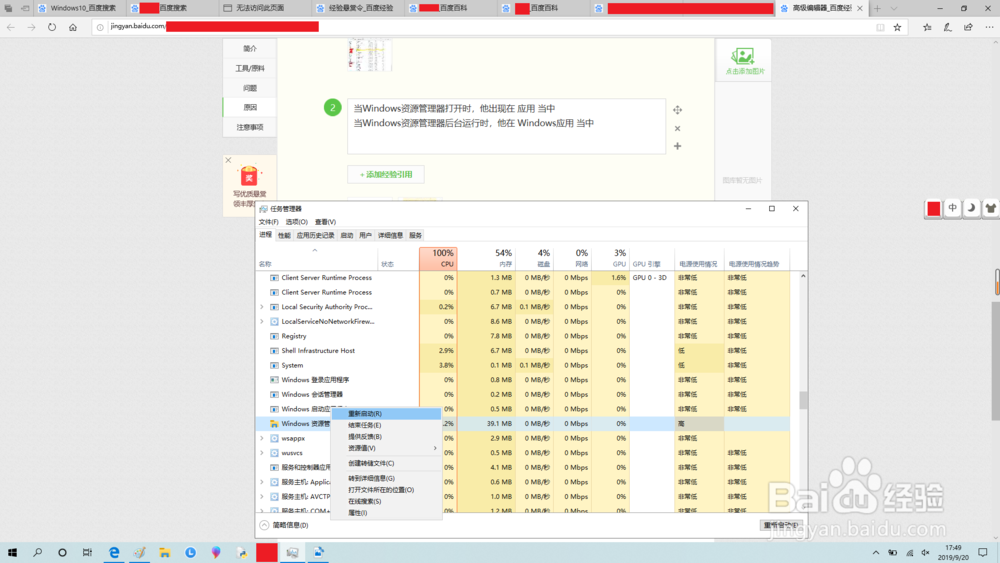Open the 选项(O) menu in Task Manager

297,222
